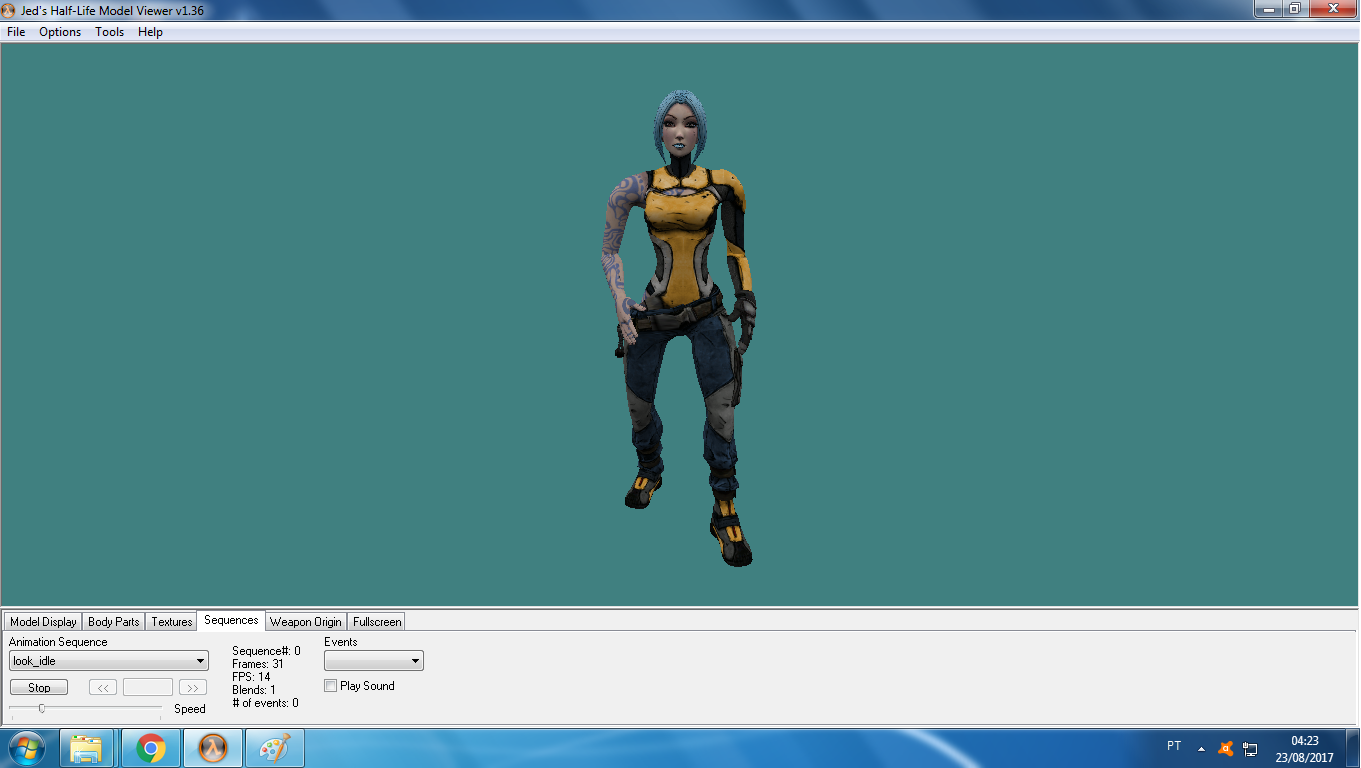This screenshot has width=1361, height=768.
Task: Select the Half-Life Model Viewer taskbar icon
Action: (x=213, y=748)
